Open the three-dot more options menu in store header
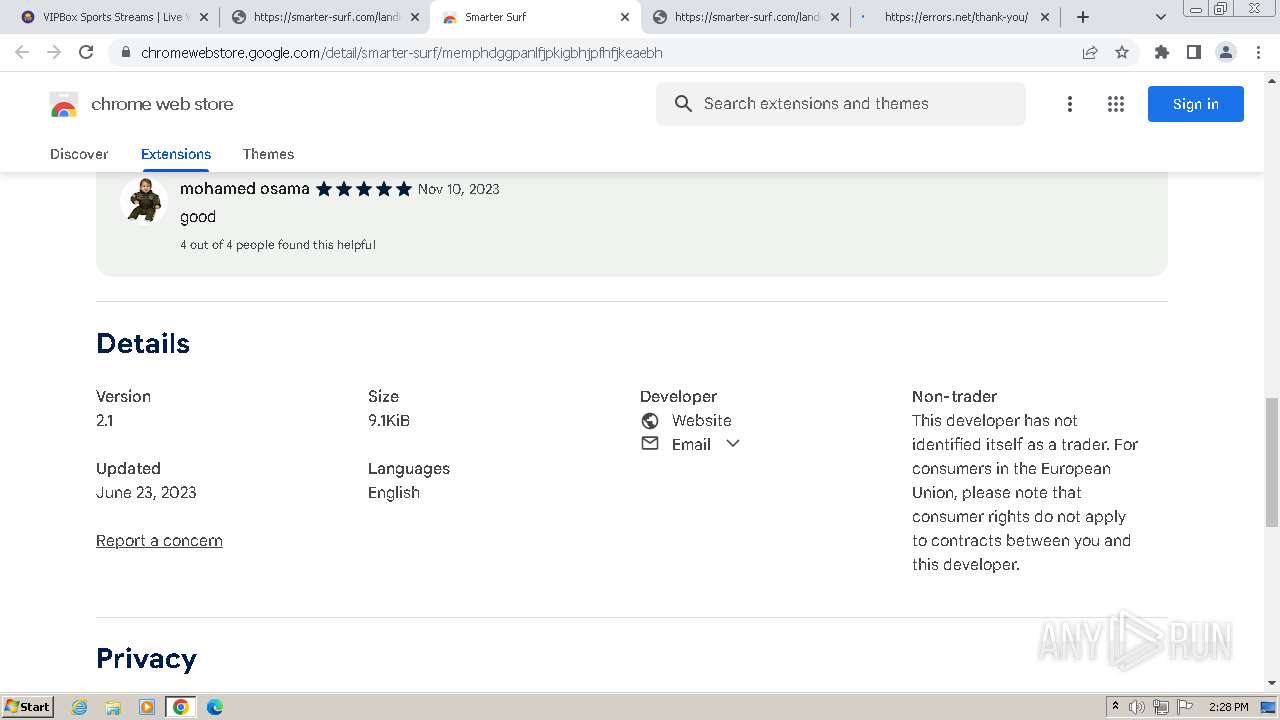Image resolution: width=1280 pixels, height=720 pixels. pyautogui.click(x=1070, y=104)
